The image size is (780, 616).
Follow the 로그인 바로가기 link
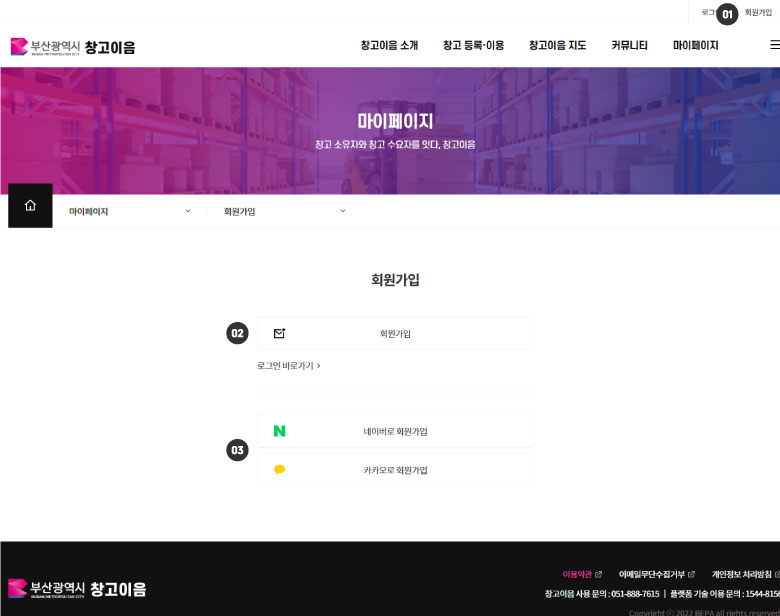coord(289,366)
